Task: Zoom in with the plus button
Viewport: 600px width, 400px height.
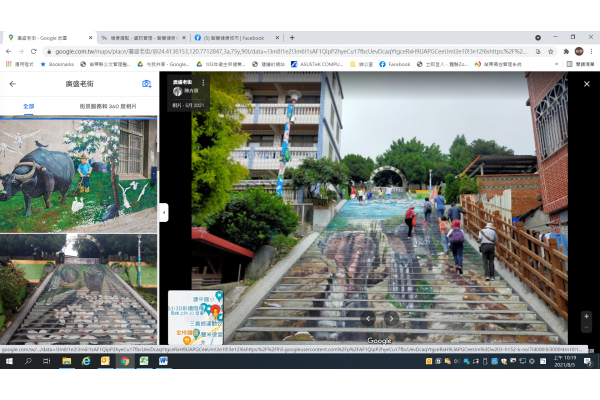Action: click(586, 316)
